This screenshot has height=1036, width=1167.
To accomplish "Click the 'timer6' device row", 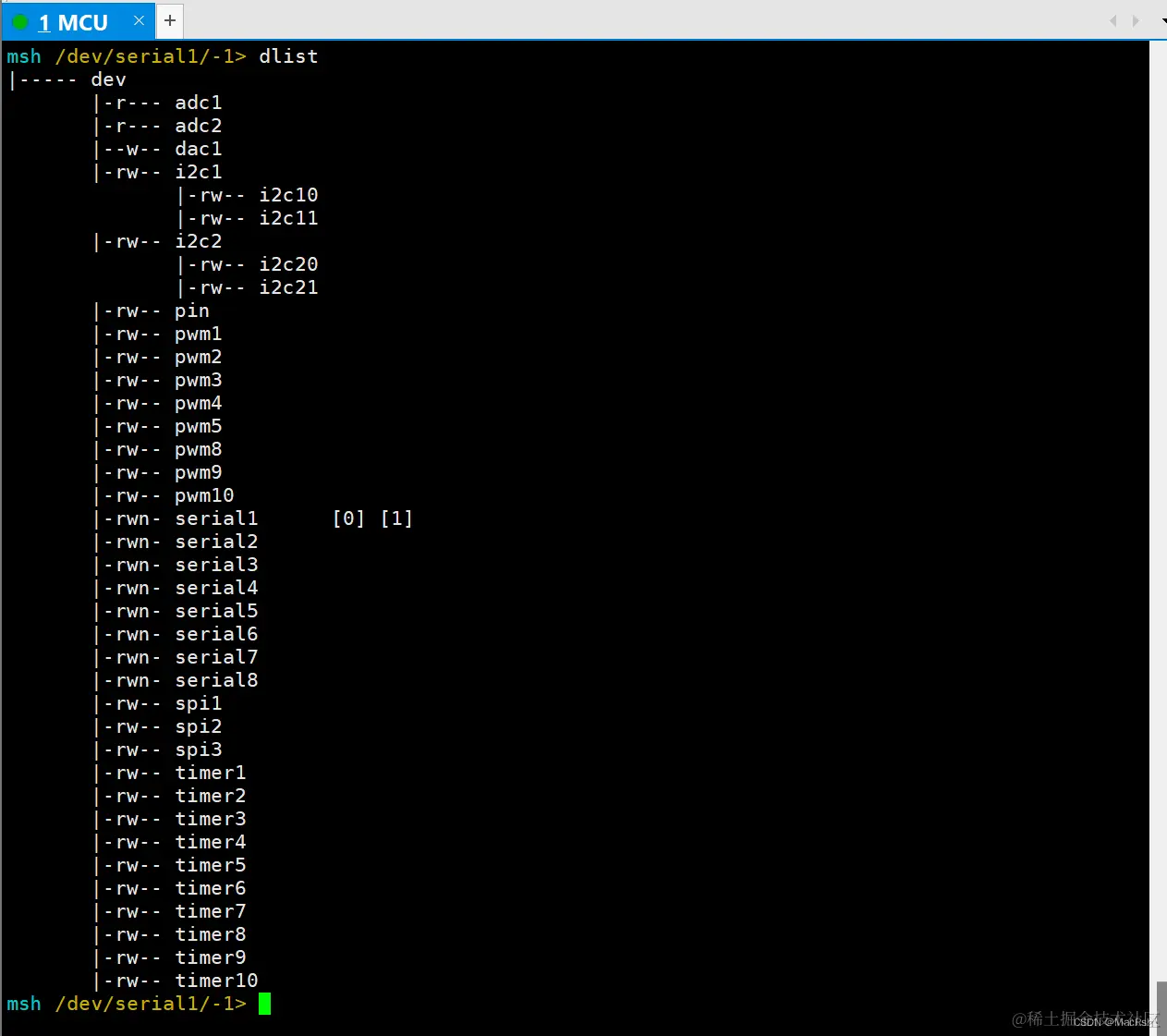I will point(170,888).
